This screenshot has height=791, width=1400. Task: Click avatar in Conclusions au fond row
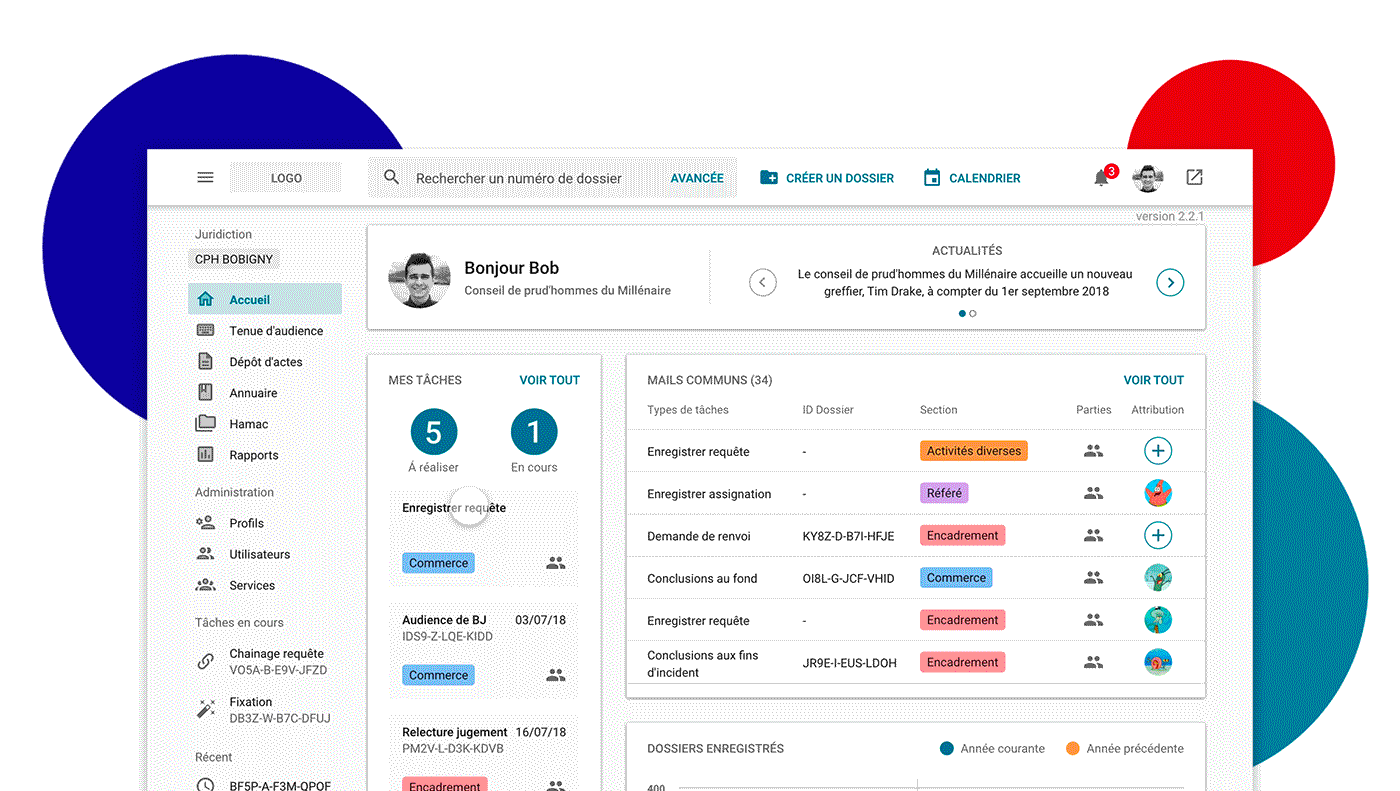point(1158,578)
